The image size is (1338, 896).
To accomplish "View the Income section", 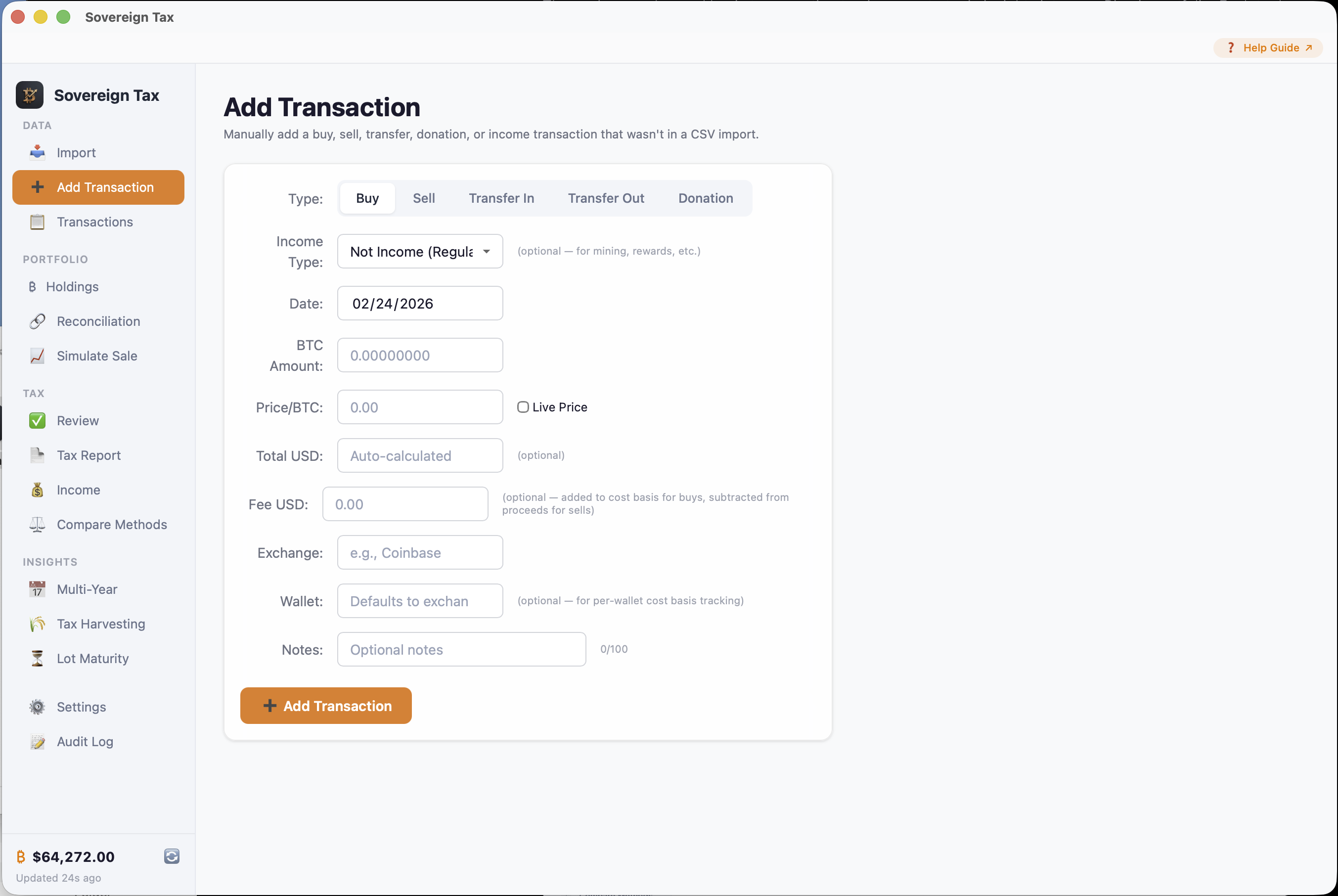I will click(78, 490).
